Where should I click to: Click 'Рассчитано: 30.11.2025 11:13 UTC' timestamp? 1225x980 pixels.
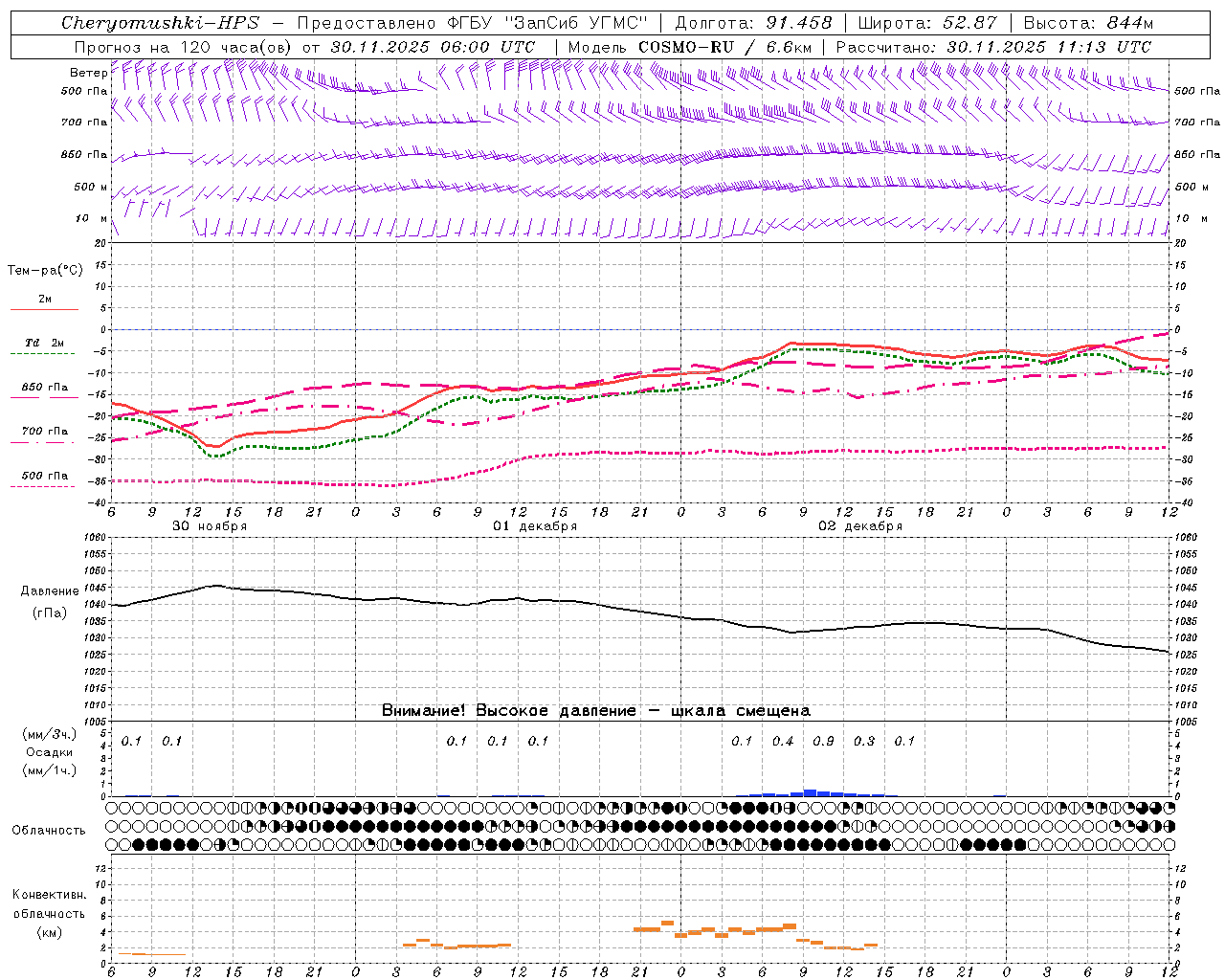click(993, 47)
